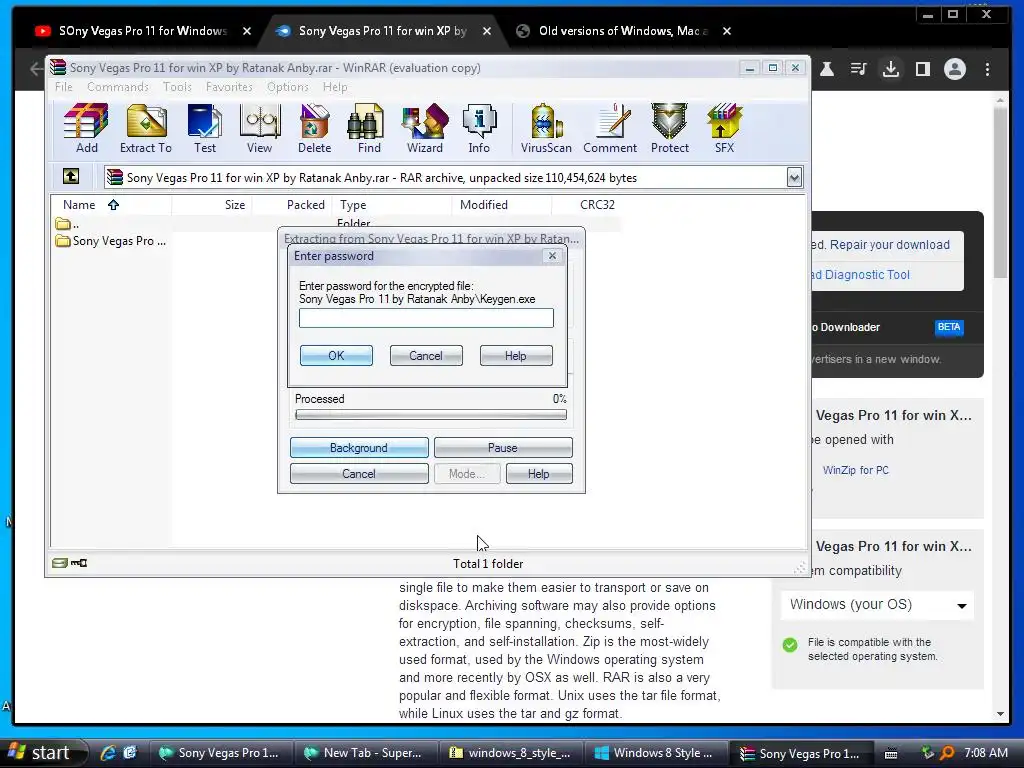Click the Info toolbar icon
This screenshot has width=1024, height=768.
pos(479,128)
